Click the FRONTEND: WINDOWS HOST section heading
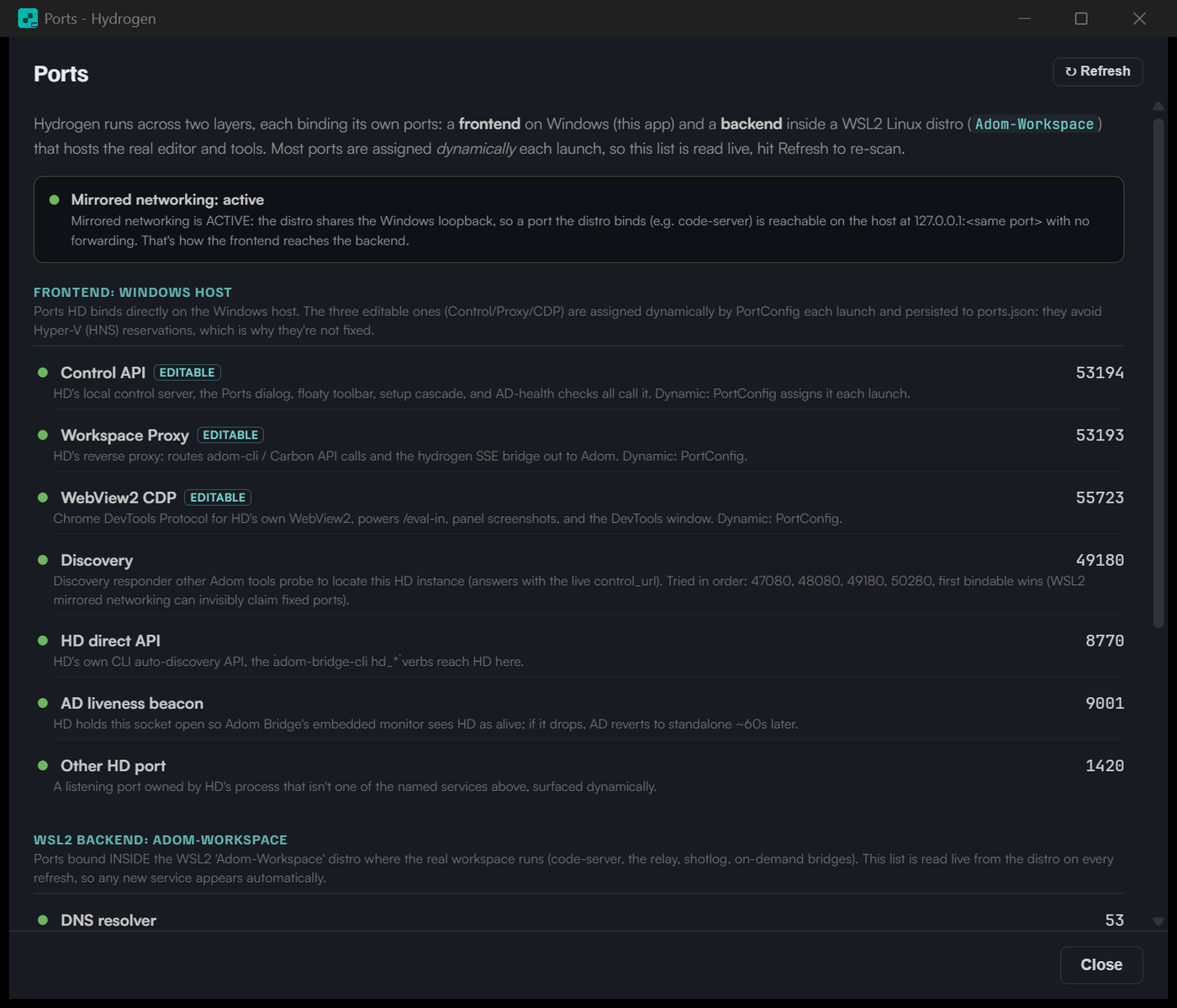This screenshot has height=1008, width=1177. coord(133,293)
